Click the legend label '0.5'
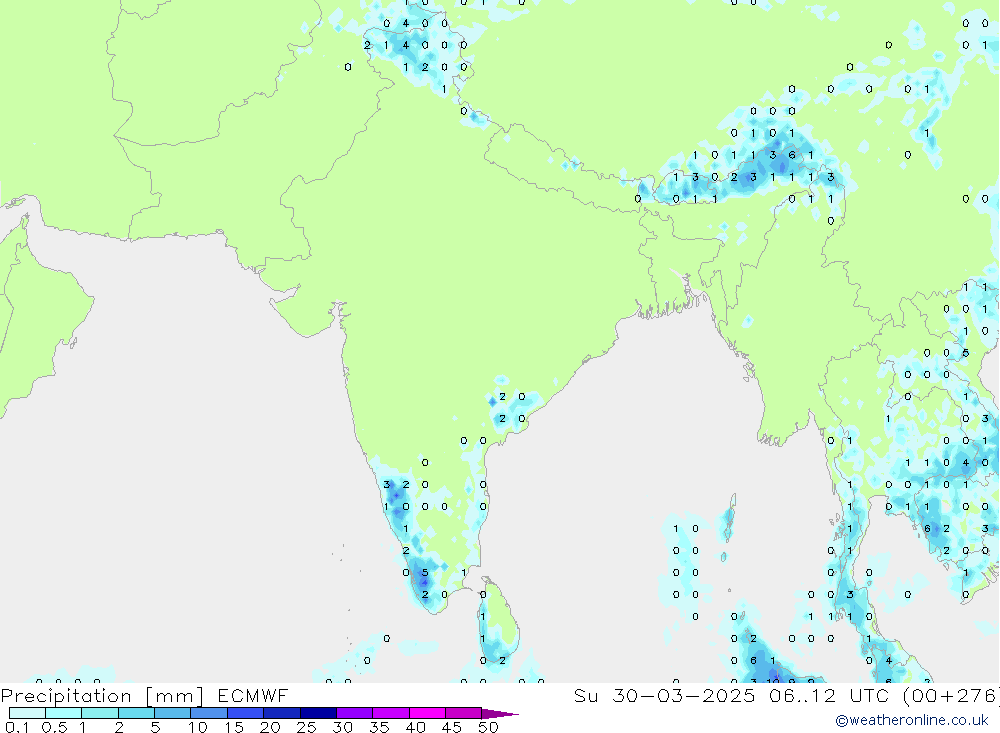The width and height of the screenshot is (1000, 733). 54,727
